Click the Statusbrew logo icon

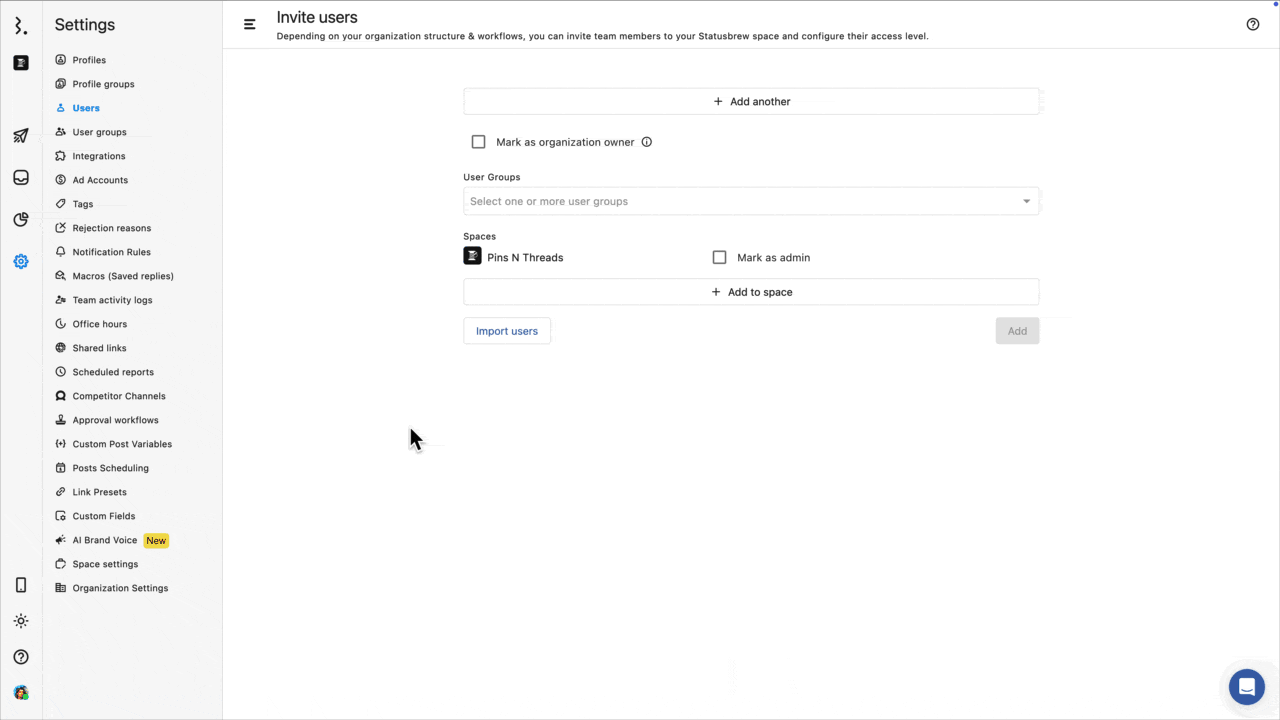21,26
